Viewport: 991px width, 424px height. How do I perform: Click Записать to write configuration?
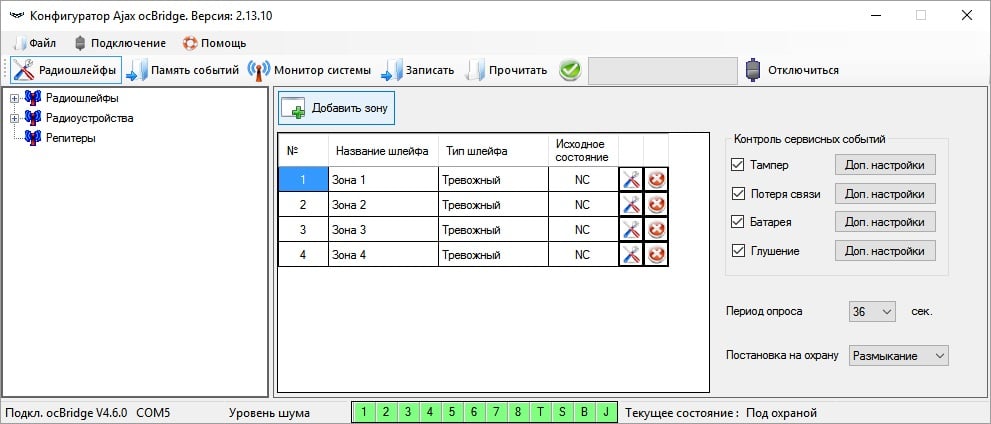[418, 70]
